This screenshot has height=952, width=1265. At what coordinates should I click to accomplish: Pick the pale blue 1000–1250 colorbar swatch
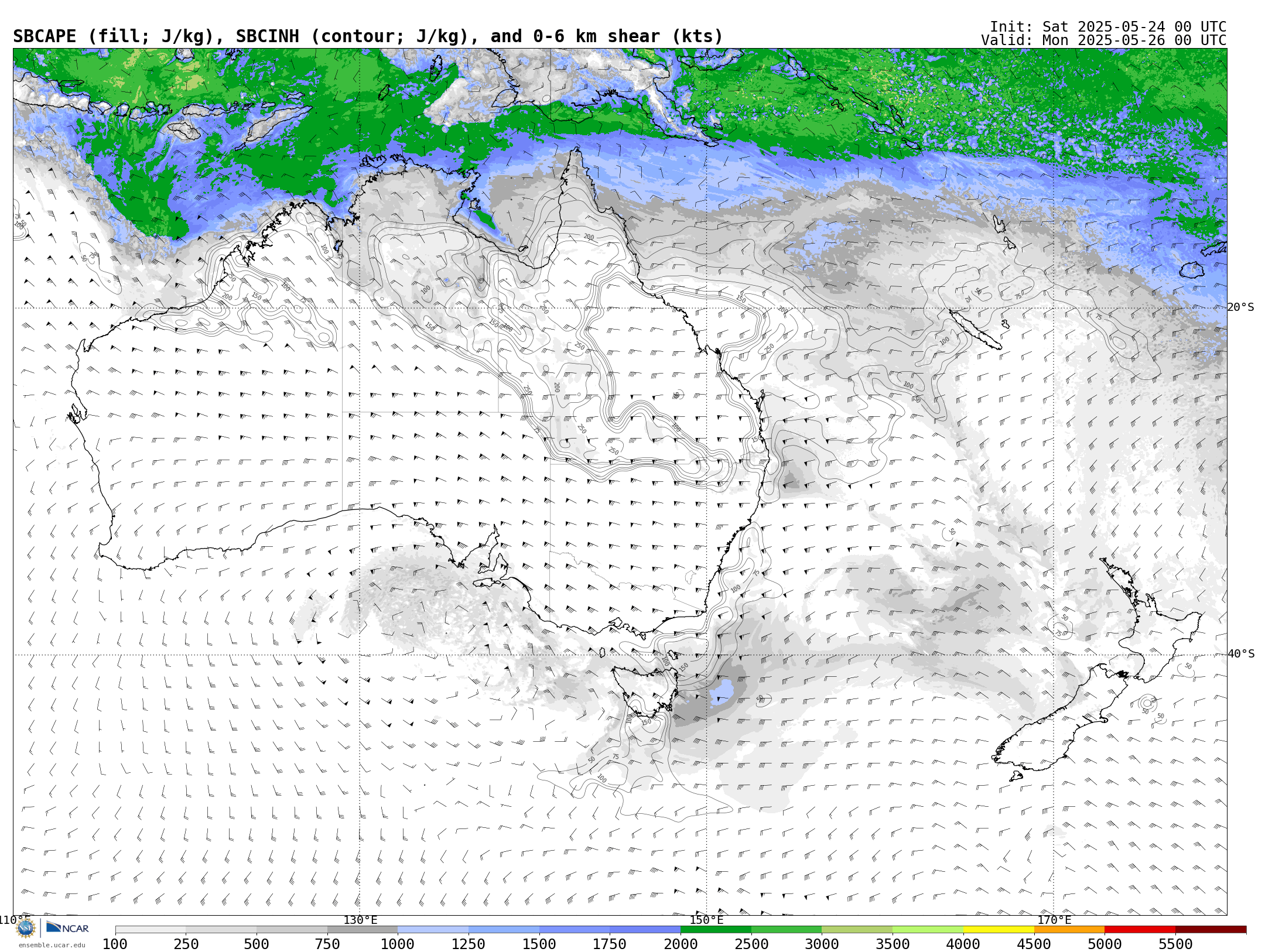[433, 930]
